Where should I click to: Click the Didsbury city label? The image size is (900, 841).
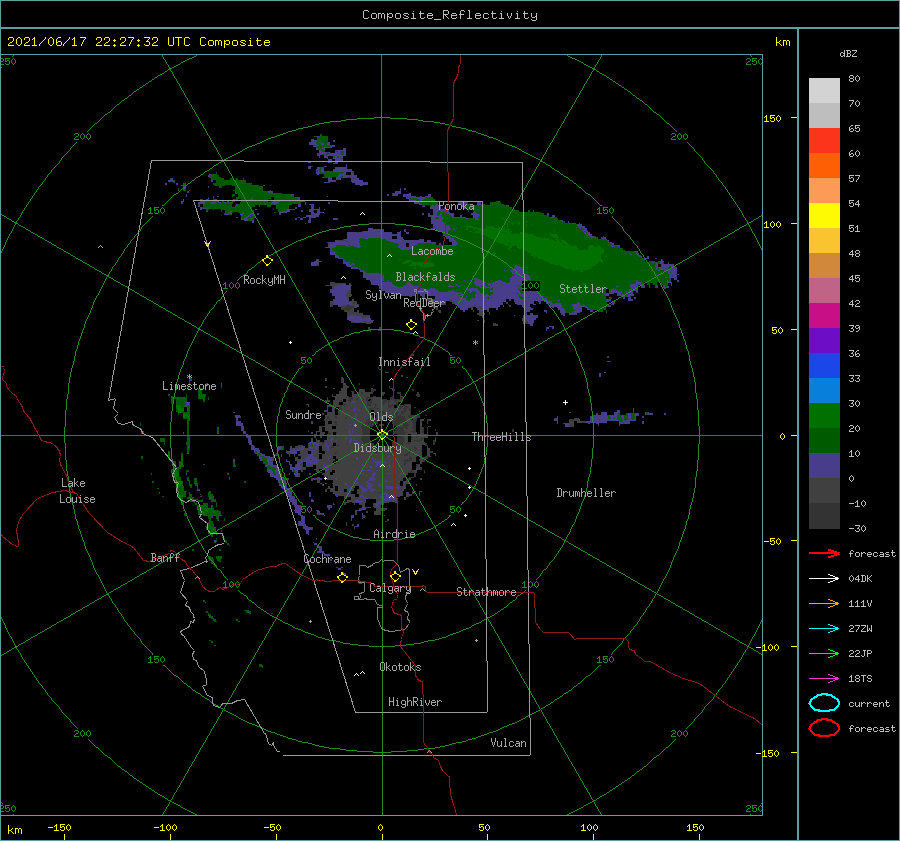(x=377, y=448)
